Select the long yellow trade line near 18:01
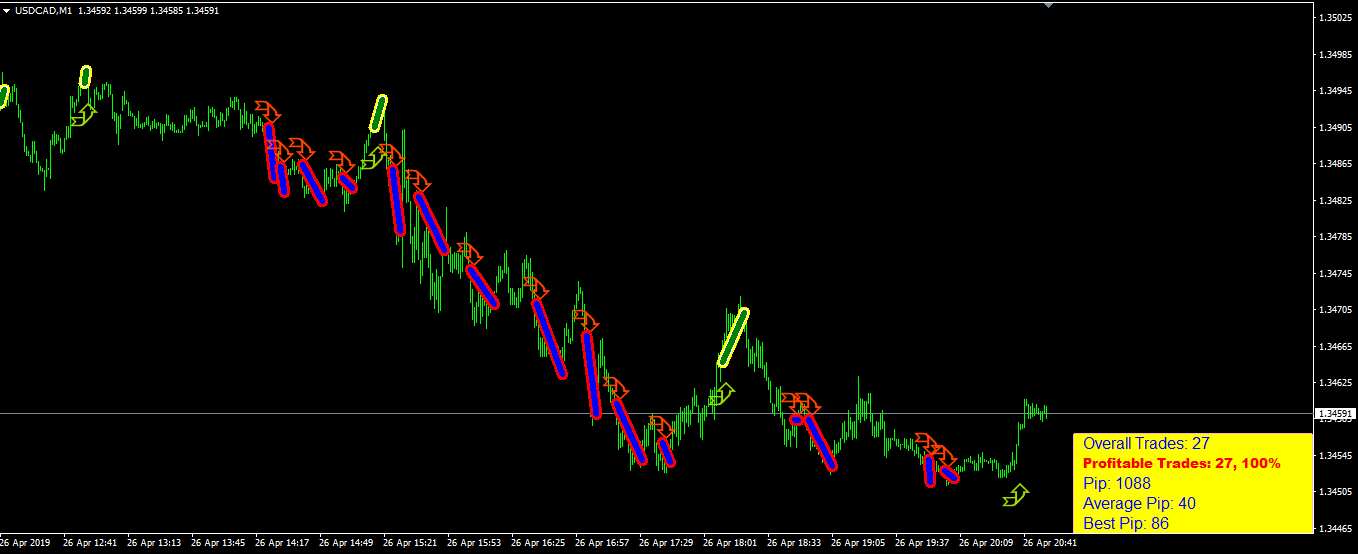The width and height of the screenshot is (1358, 554). [733, 337]
